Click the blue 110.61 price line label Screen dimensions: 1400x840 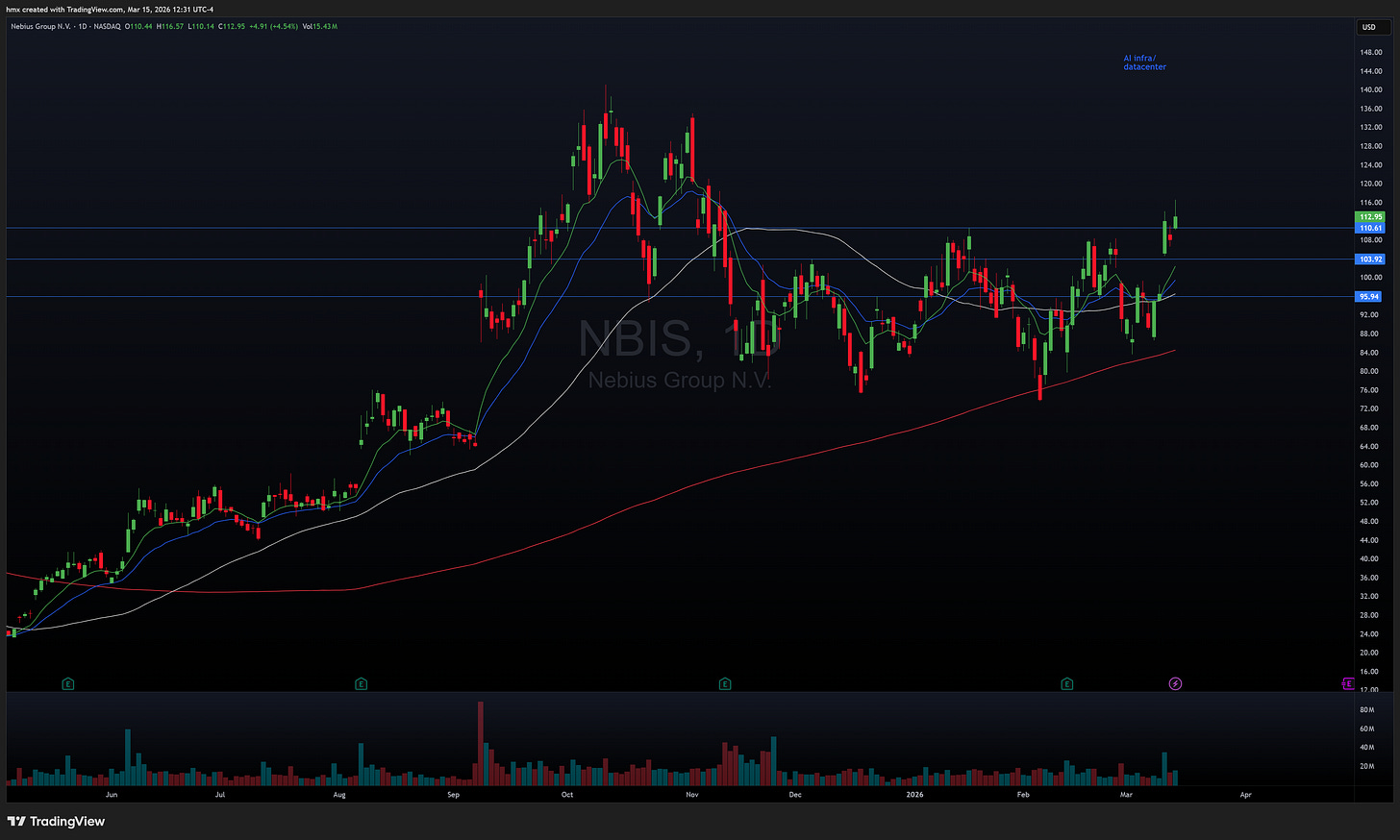click(x=1370, y=228)
